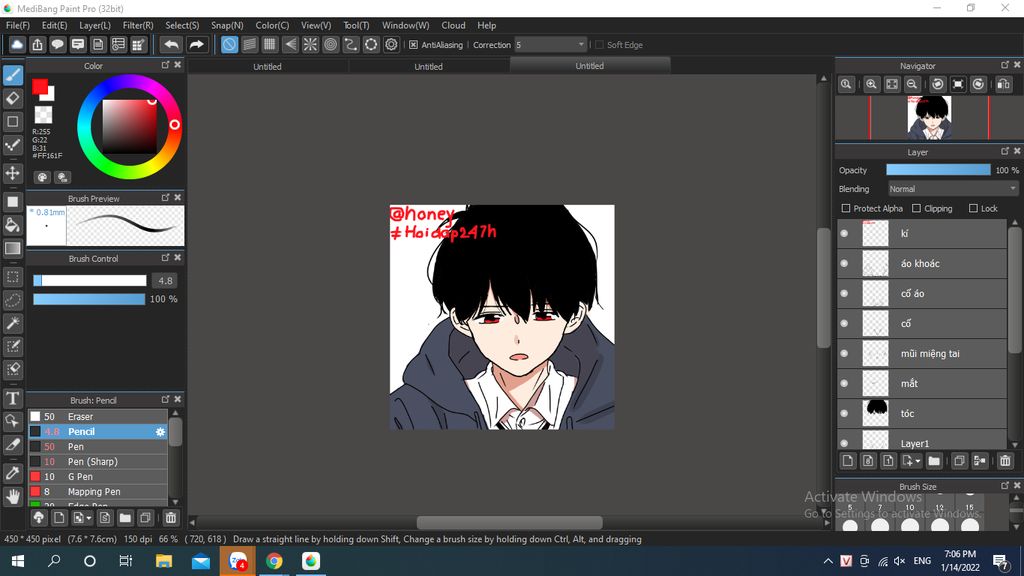
Task: Delete layer with trash icon in Layer panel
Action: (1005, 461)
